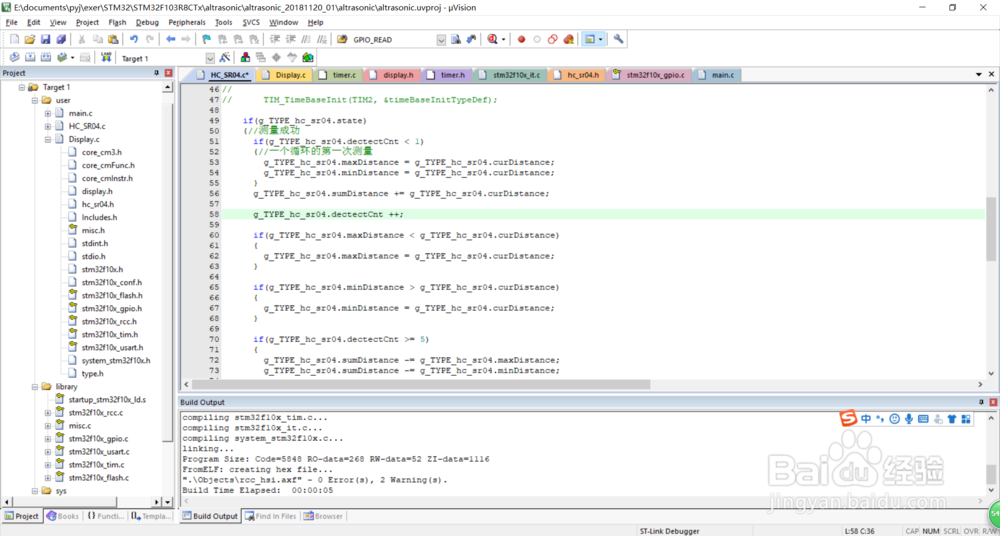Click the editor horizontal scrollbar thumb

click(x=421, y=385)
